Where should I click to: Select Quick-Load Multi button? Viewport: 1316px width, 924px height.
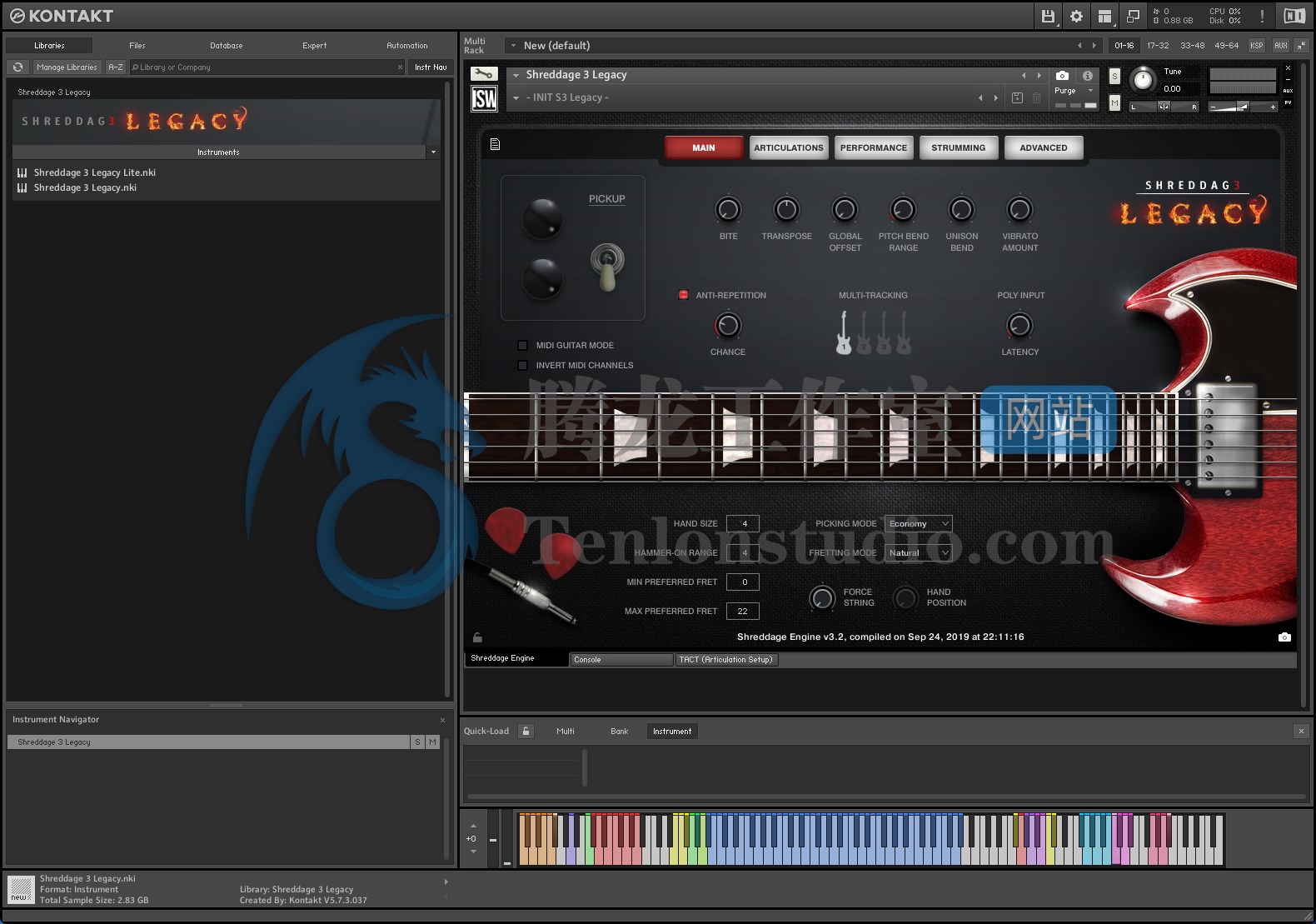click(566, 732)
